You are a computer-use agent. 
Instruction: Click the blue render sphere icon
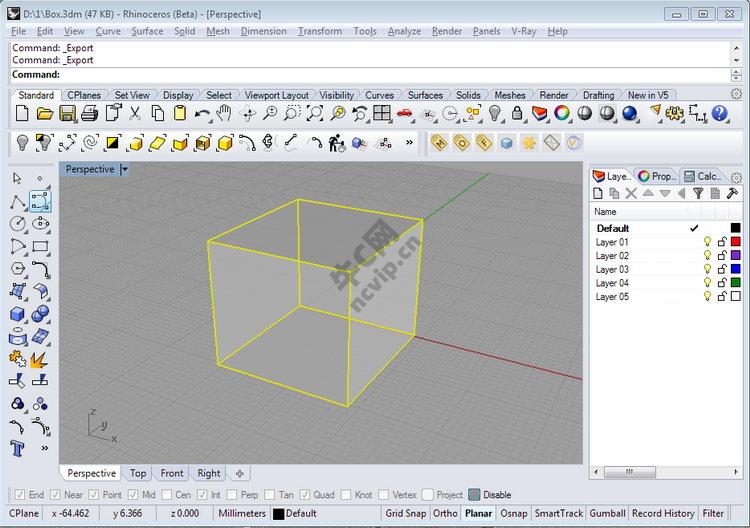pos(629,114)
